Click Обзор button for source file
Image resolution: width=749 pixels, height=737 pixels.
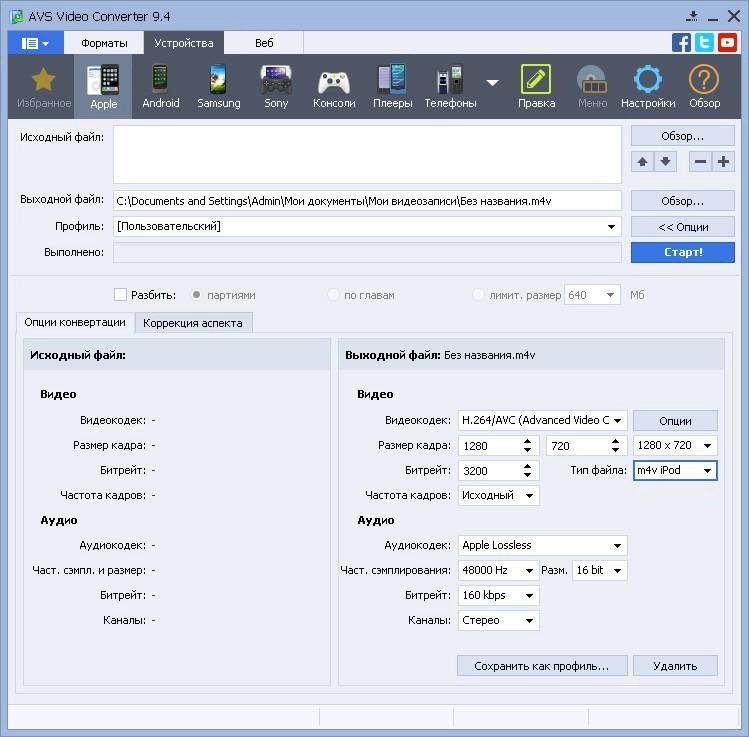(683, 136)
